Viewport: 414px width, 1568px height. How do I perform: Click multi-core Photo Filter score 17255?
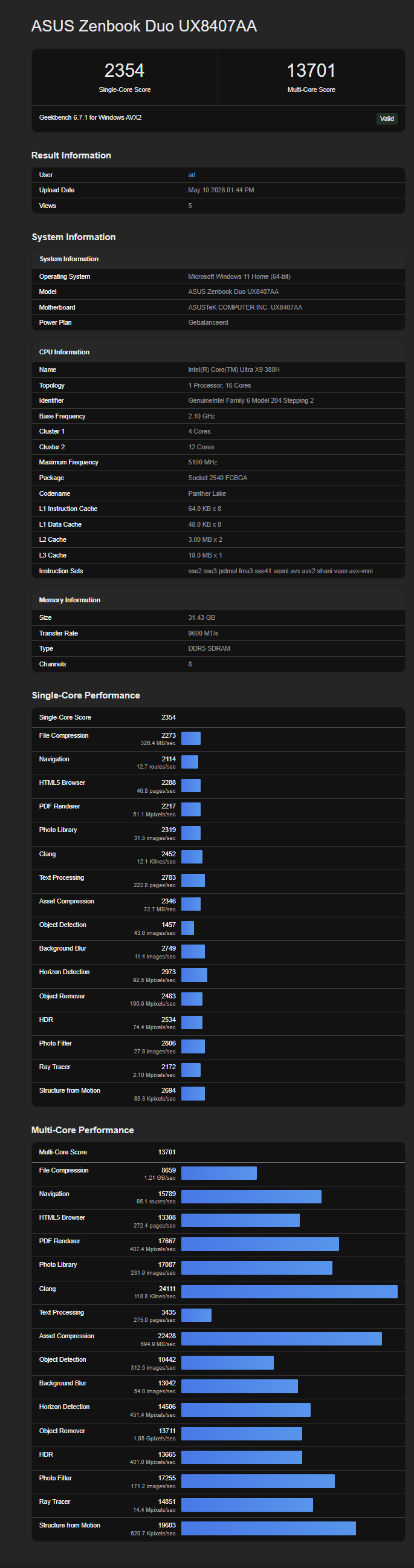pos(167,1478)
